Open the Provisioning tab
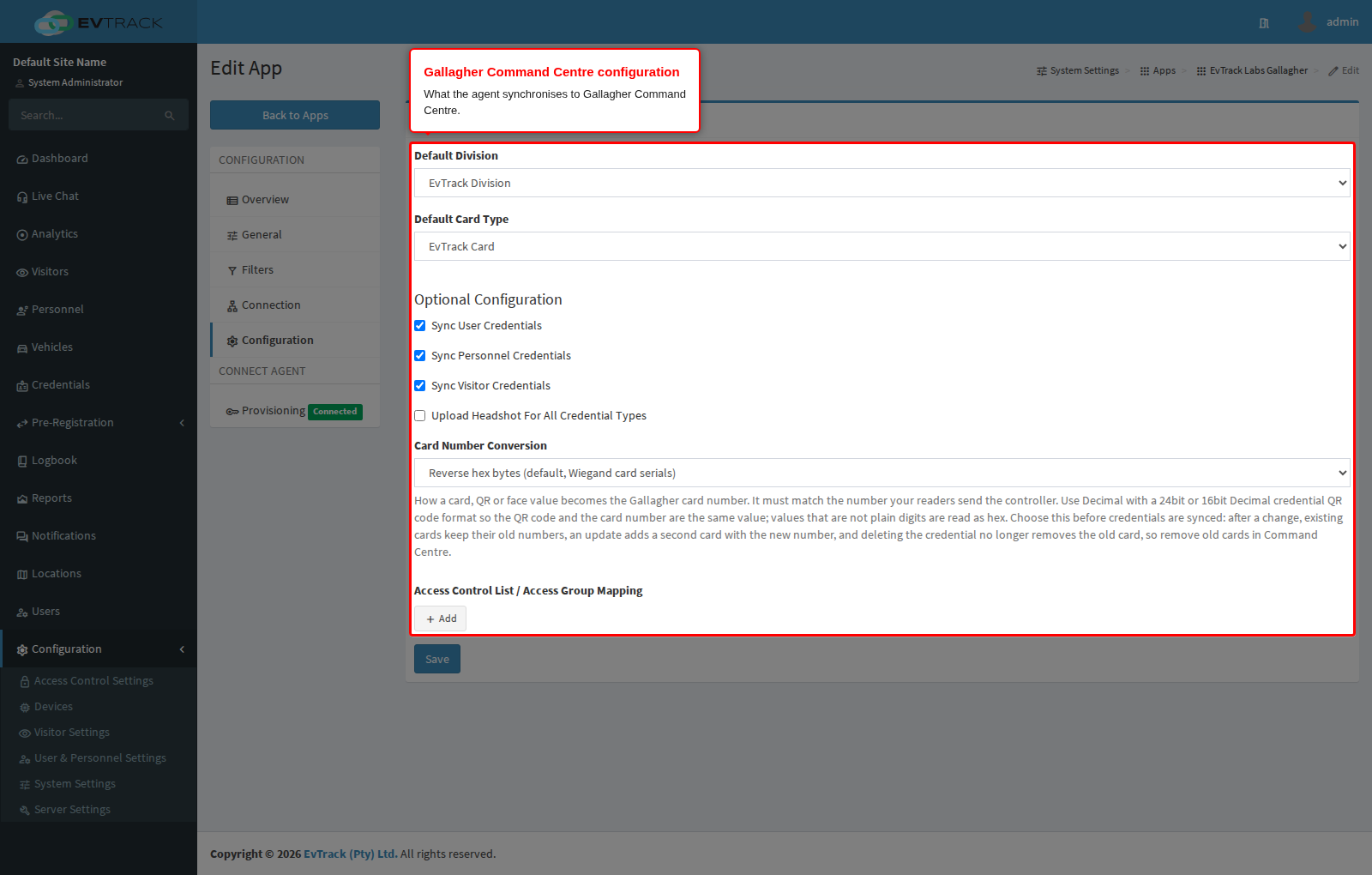The height and width of the screenshot is (875, 1372). tap(295, 411)
